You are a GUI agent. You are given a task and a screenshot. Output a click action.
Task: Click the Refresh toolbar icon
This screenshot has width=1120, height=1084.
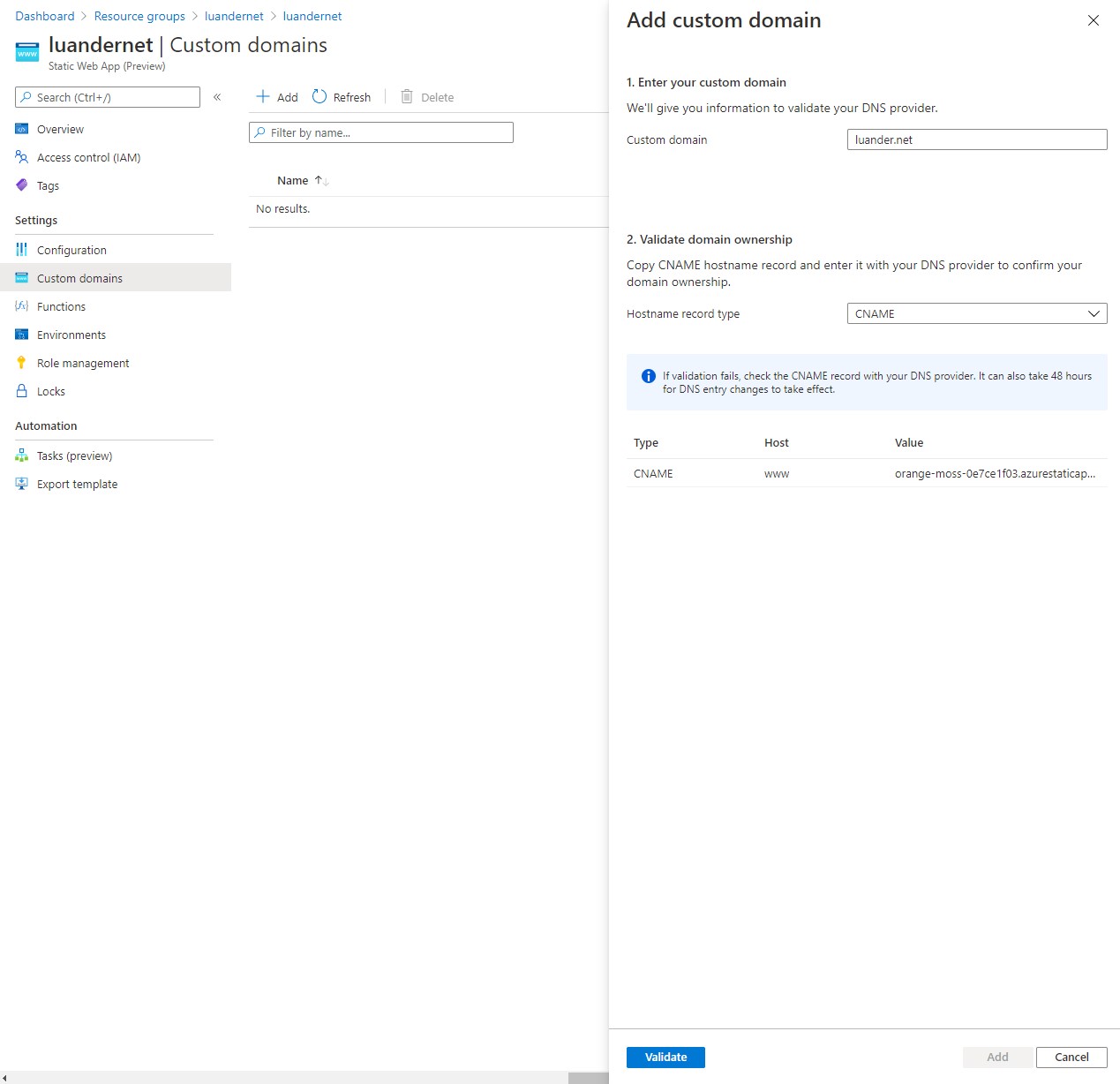point(319,97)
